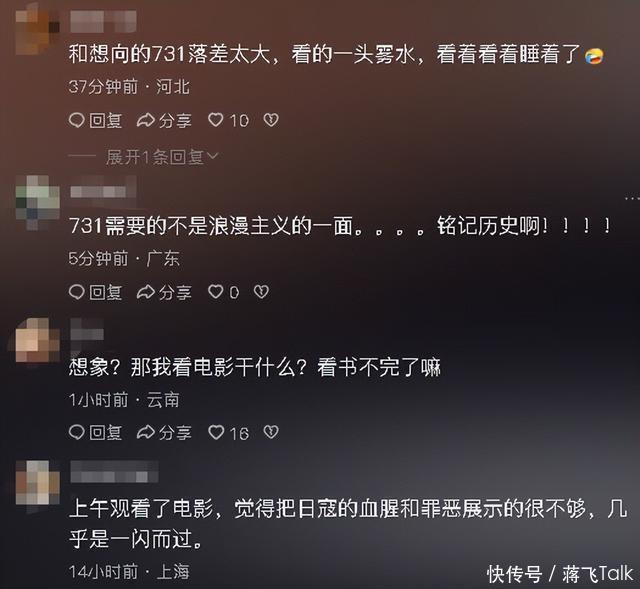Click the reply bubble icon on the Hebei comment

pyautogui.click(x=76, y=120)
